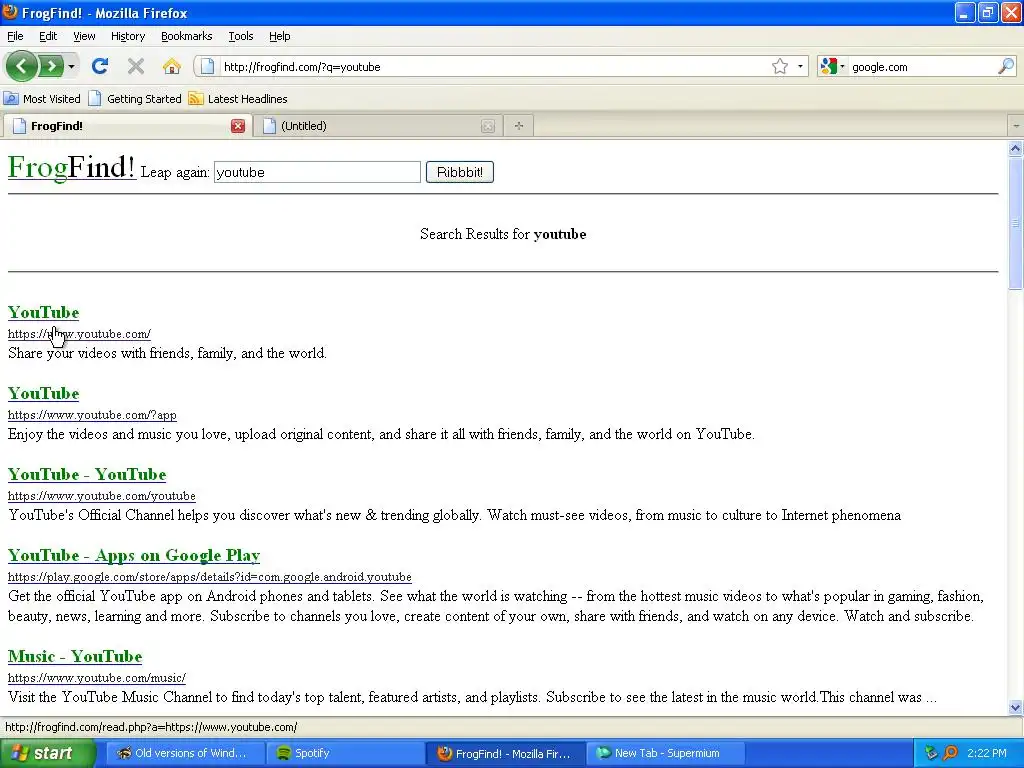Image resolution: width=1024 pixels, height=768 pixels.
Task: Open the Music - YouTube result
Action: coord(75,656)
